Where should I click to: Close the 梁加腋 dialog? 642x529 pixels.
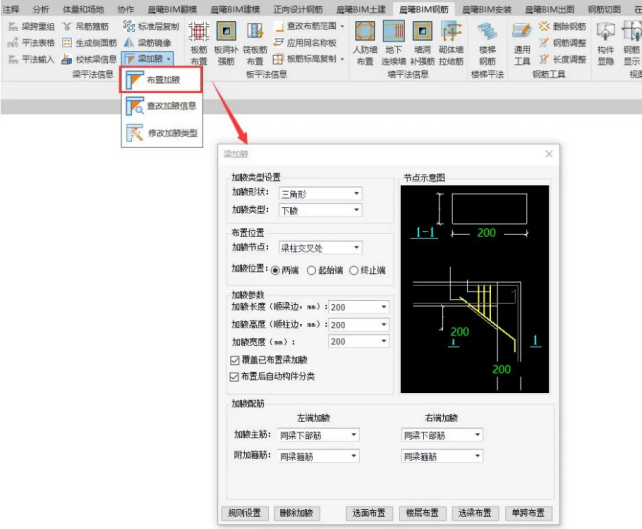[x=549, y=154]
